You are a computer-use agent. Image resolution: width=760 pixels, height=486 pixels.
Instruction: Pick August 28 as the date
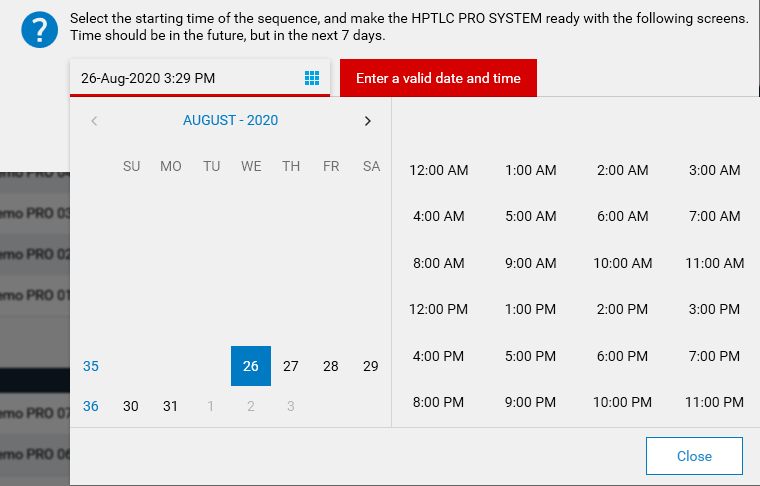331,366
